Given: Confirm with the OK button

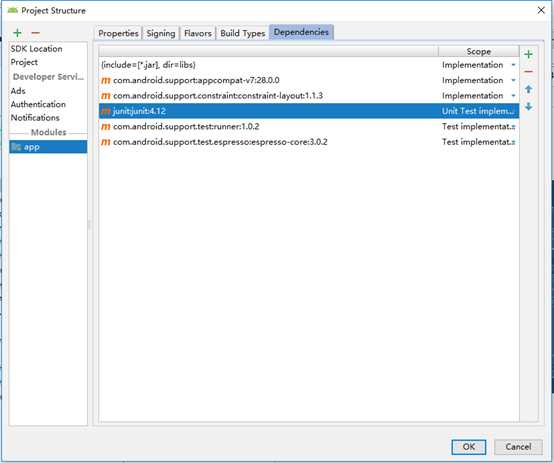Looking at the screenshot, I should (469, 447).
